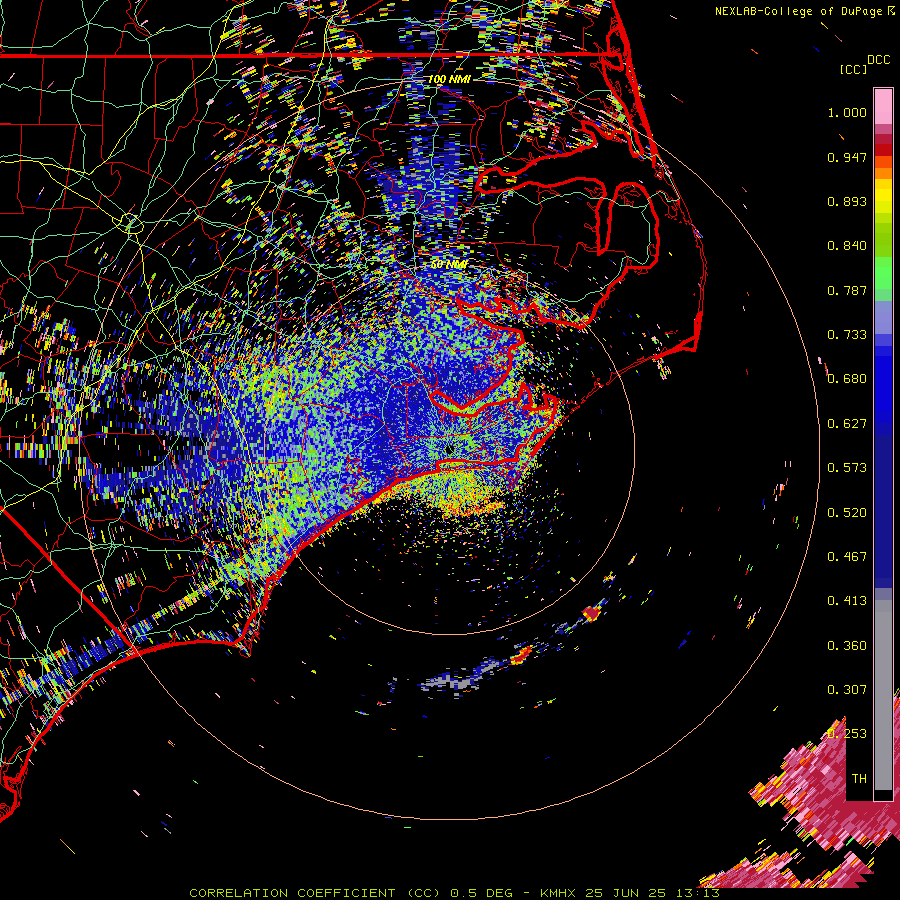Click the 50 NMI range ring label
900x900 pixels.
(x=448, y=265)
